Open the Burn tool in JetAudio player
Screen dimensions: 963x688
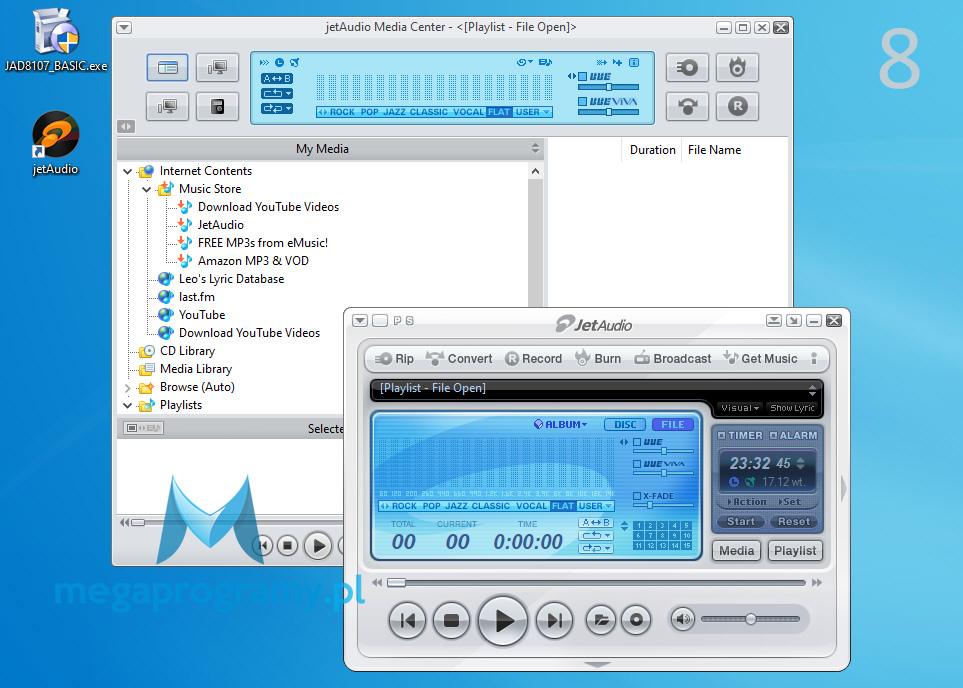pos(598,359)
